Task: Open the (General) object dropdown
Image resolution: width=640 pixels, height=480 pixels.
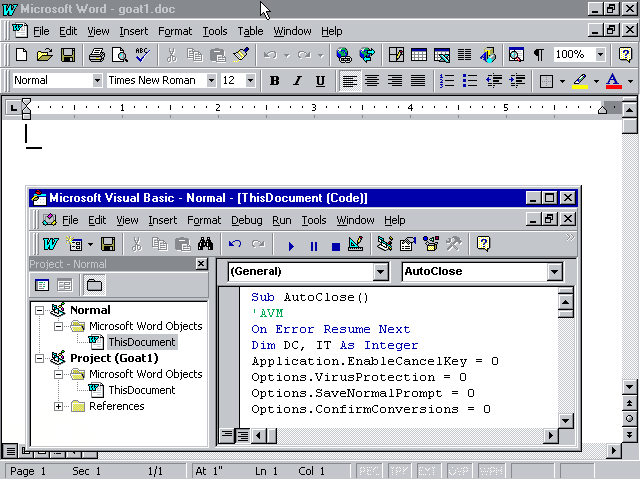Action: coord(380,271)
